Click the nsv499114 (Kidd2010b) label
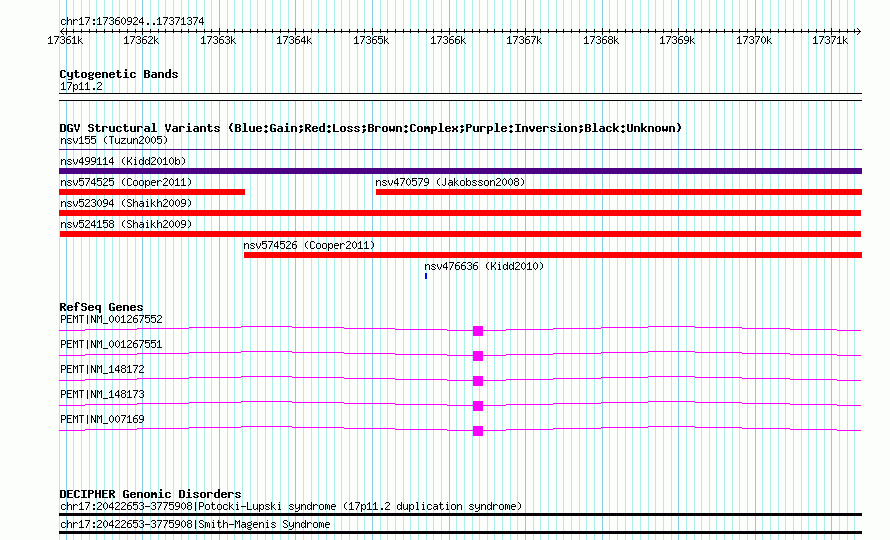The image size is (890, 540). [x=123, y=161]
